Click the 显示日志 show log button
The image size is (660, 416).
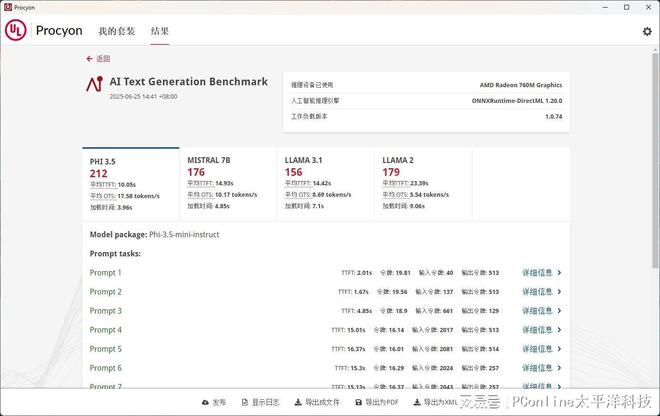coord(260,403)
